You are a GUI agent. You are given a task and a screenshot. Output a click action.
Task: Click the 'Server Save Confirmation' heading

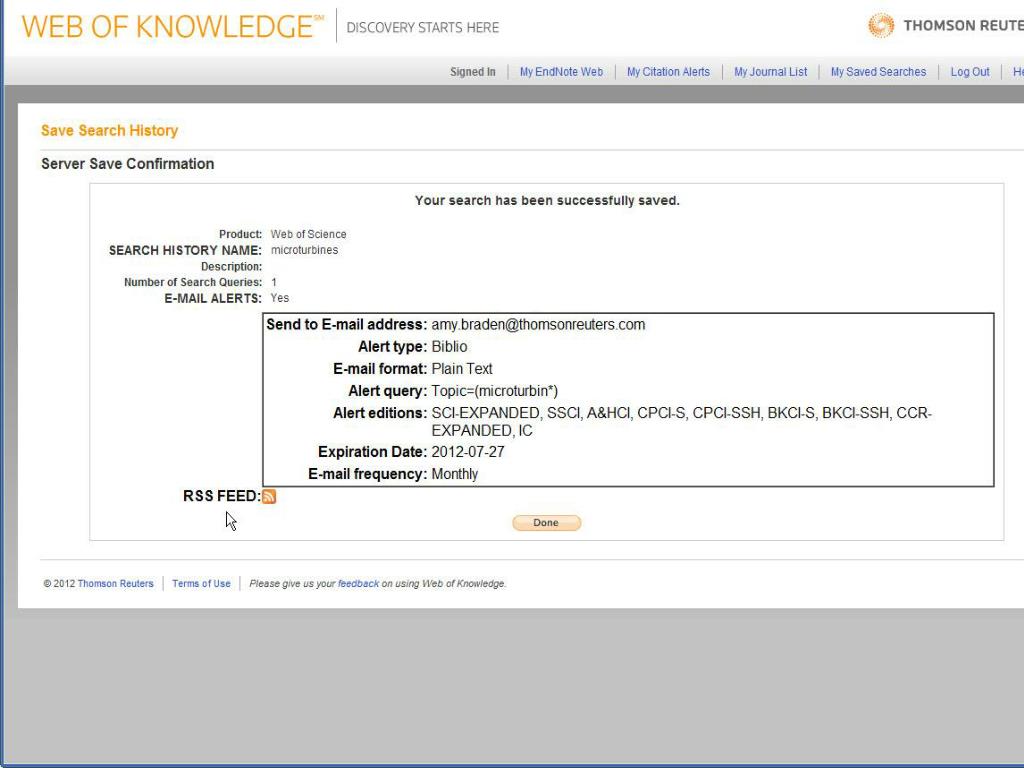tap(127, 164)
